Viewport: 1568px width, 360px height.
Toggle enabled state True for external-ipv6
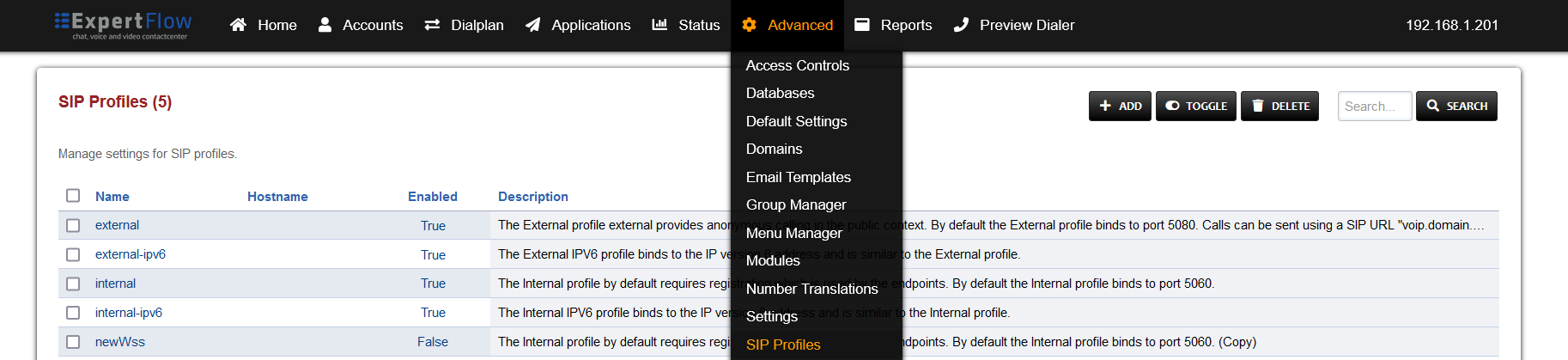pyautogui.click(x=433, y=255)
